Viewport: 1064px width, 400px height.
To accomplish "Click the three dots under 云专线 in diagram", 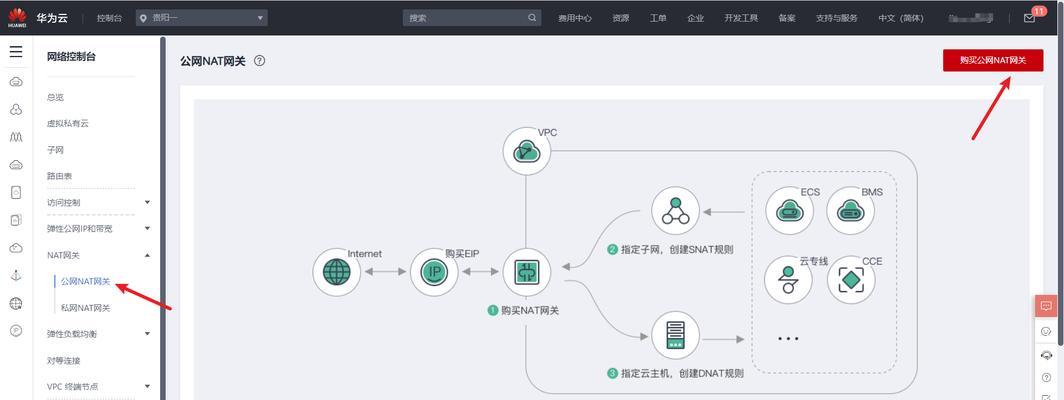I will pos(788,338).
